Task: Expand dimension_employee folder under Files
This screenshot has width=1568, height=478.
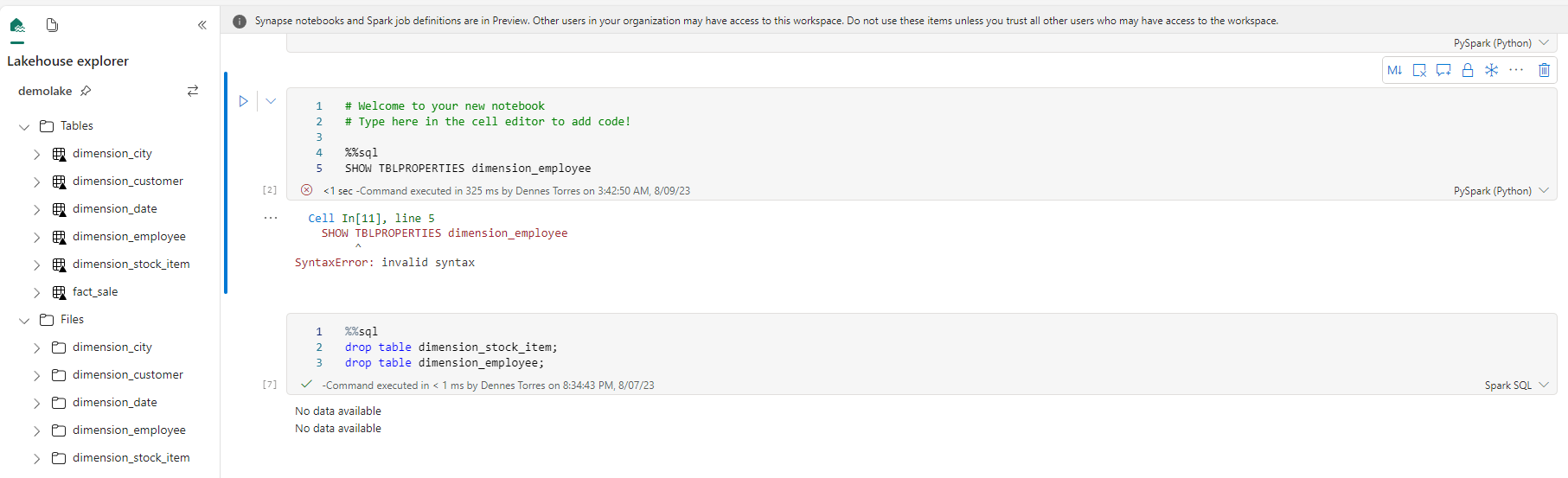Action: tap(36, 430)
